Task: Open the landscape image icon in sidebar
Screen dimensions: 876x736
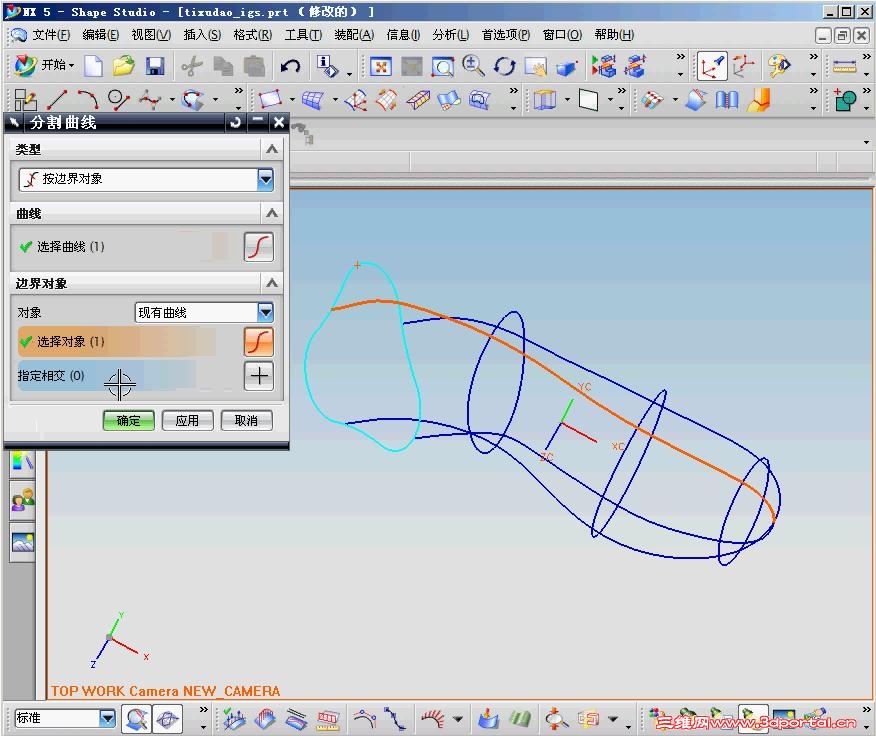Action: [22, 542]
